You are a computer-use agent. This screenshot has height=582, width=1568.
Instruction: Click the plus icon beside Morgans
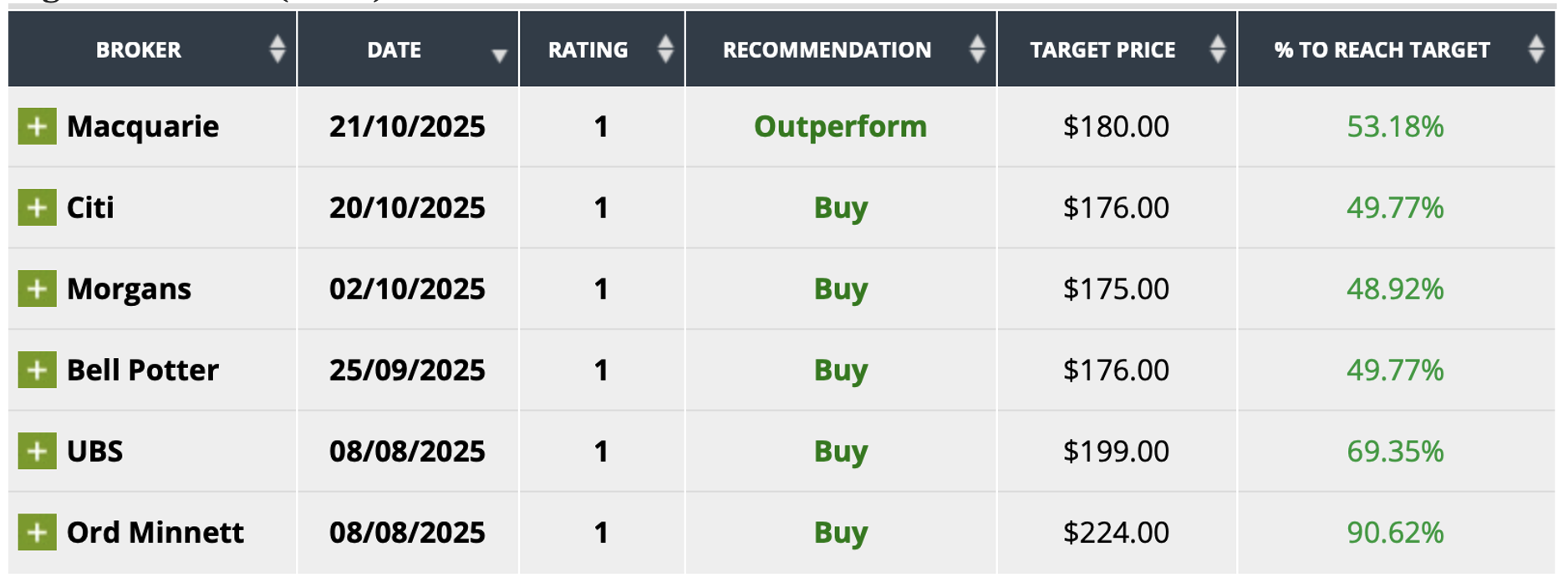click(37, 288)
